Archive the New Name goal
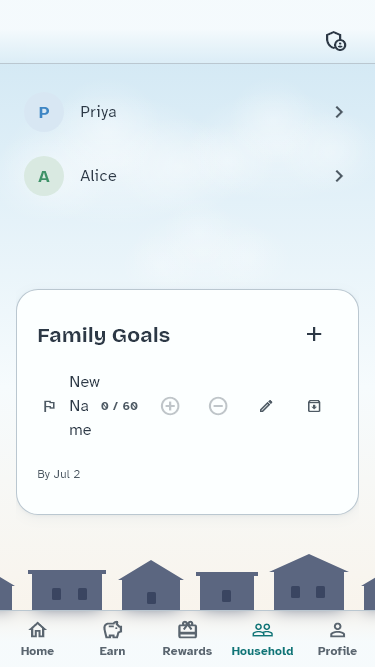Screen dimensions: 375x667 point(314,406)
